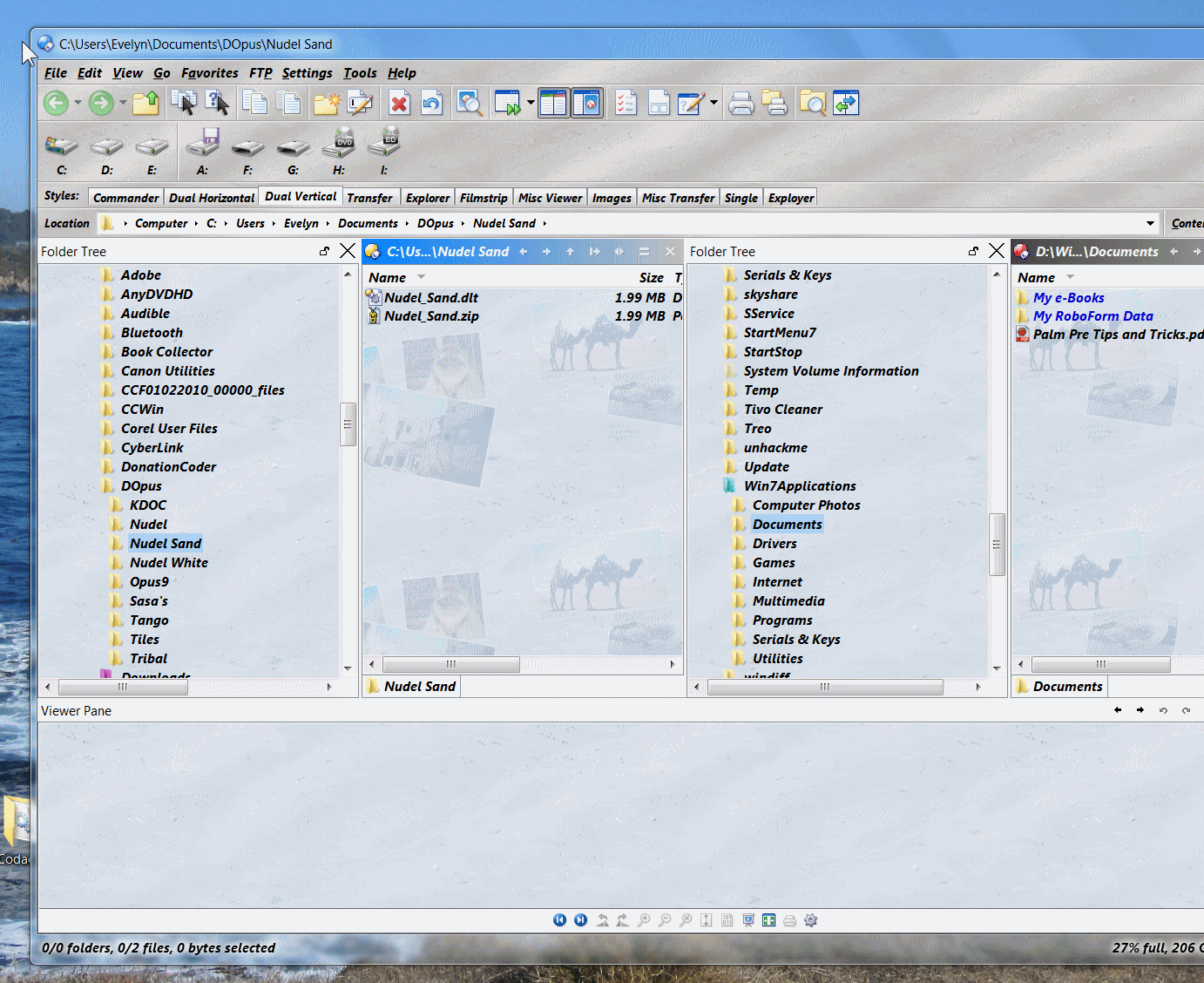Image resolution: width=1204 pixels, height=983 pixels.
Task: Expand breadcrumb arrow after Nudel Sand
Action: click(x=545, y=224)
